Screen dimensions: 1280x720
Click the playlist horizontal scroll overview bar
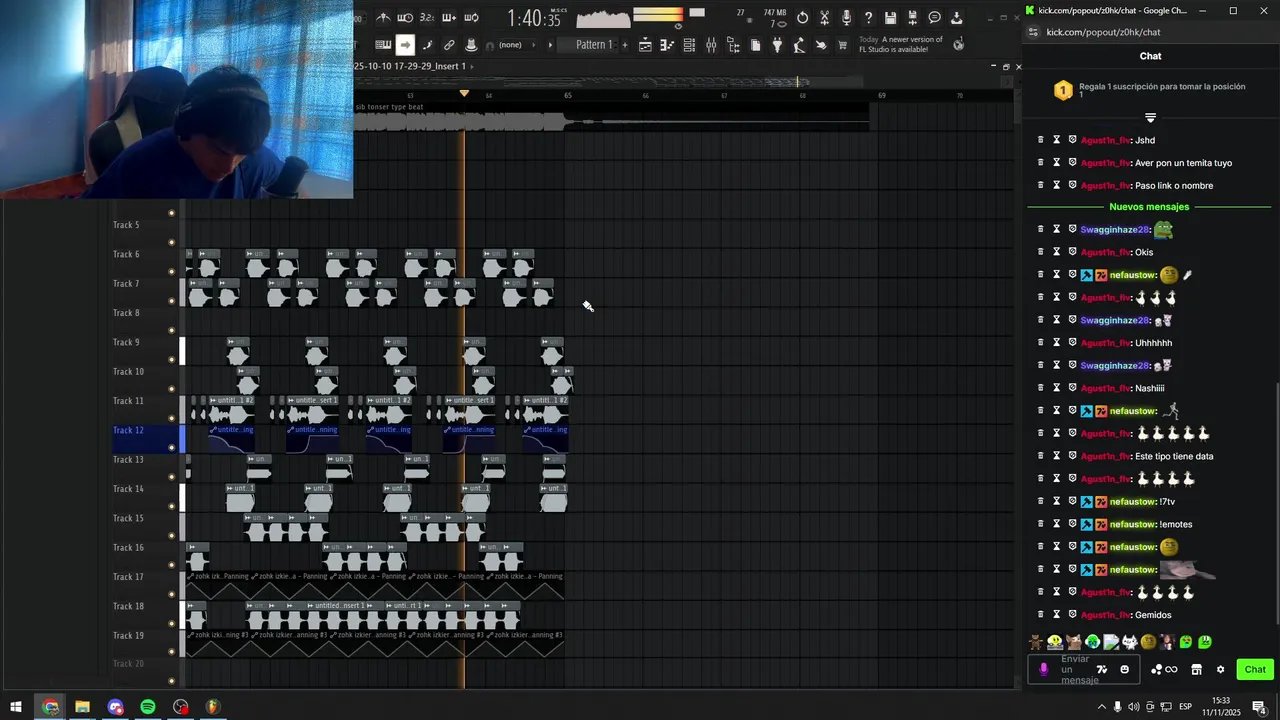682,82
